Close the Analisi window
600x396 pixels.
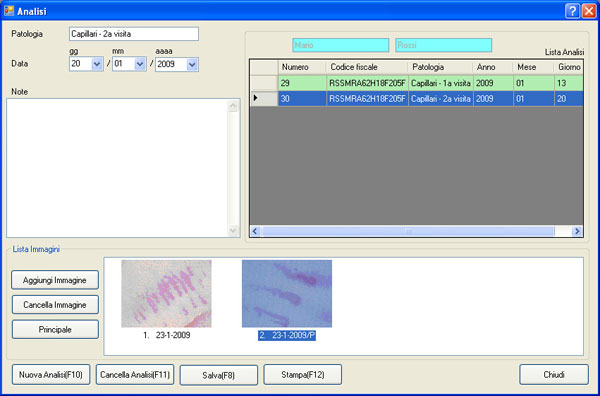click(589, 11)
